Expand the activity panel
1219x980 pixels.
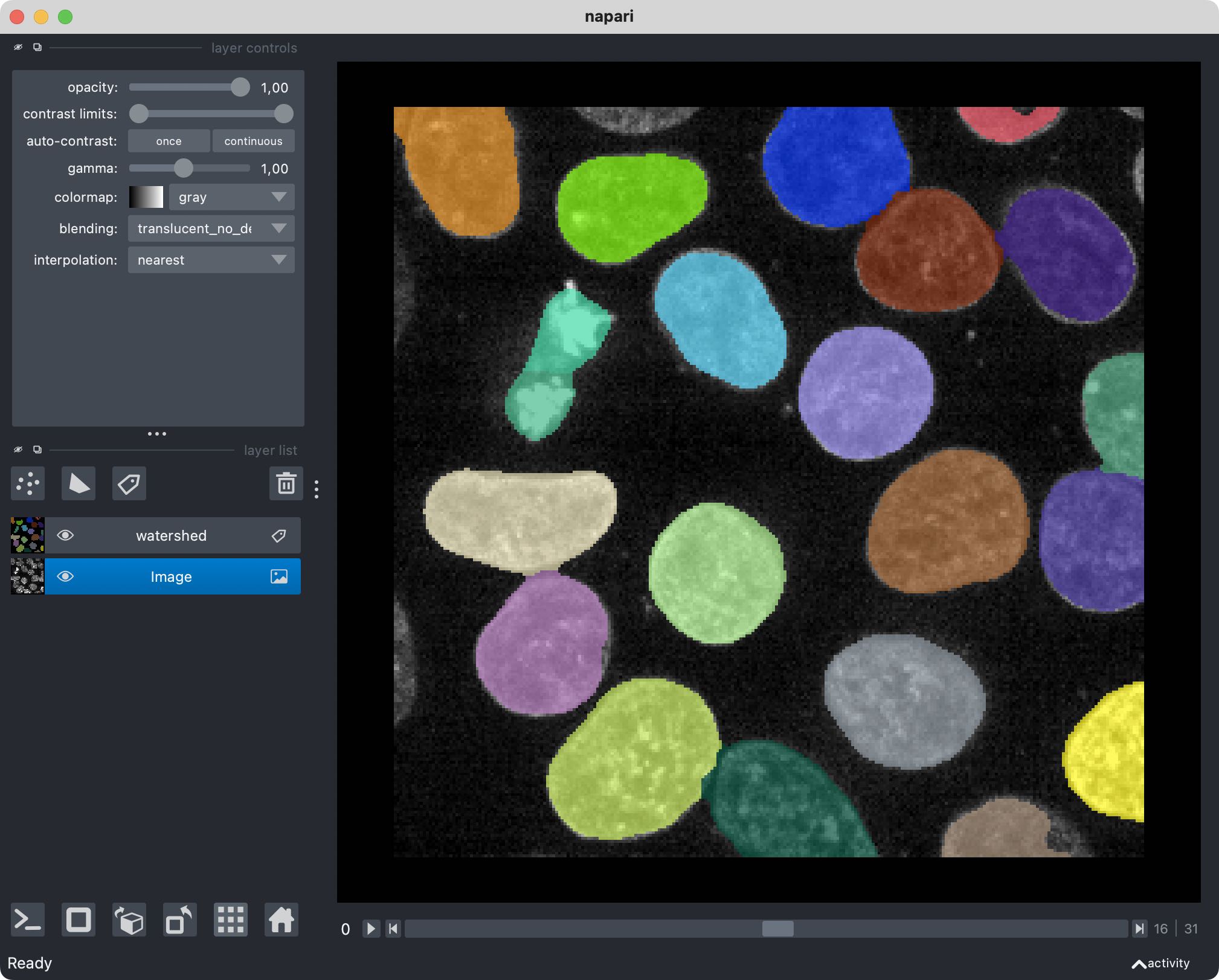[x=1160, y=963]
